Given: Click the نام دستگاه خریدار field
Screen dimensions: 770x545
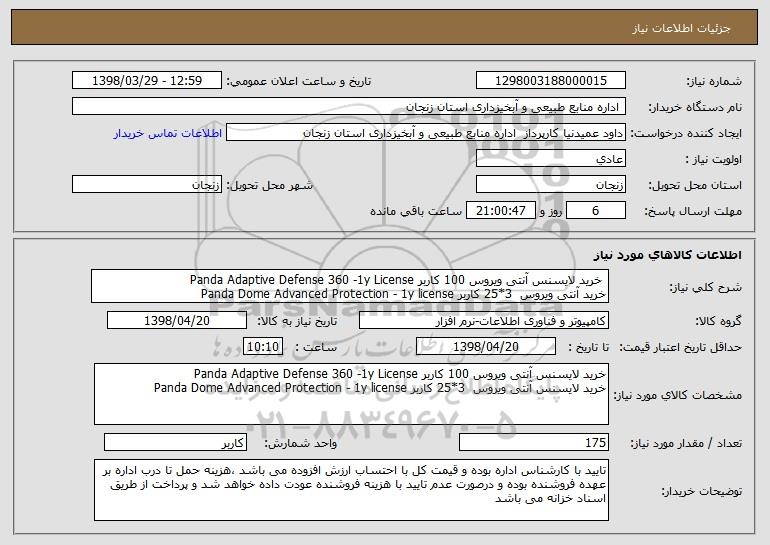Looking at the screenshot, I should [x=349, y=107].
